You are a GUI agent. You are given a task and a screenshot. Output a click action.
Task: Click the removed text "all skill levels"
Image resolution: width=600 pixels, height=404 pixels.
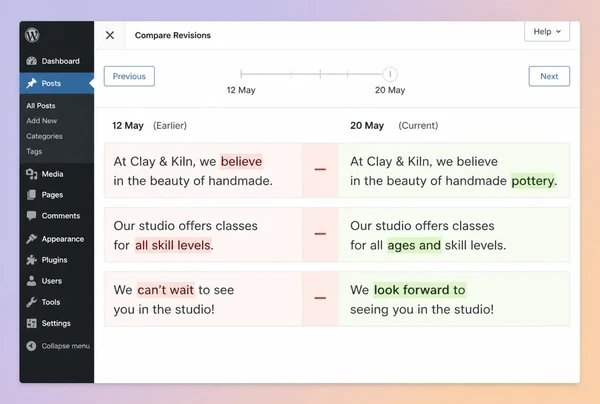[x=173, y=245]
